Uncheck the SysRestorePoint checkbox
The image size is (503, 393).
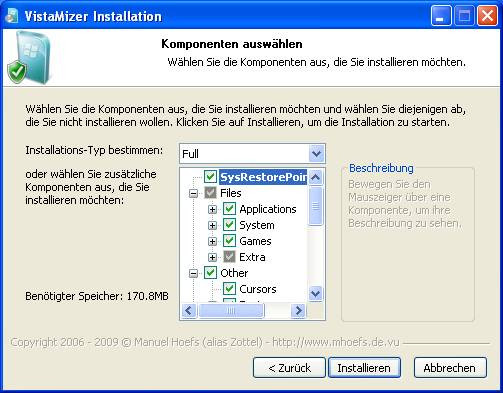coord(210,177)
